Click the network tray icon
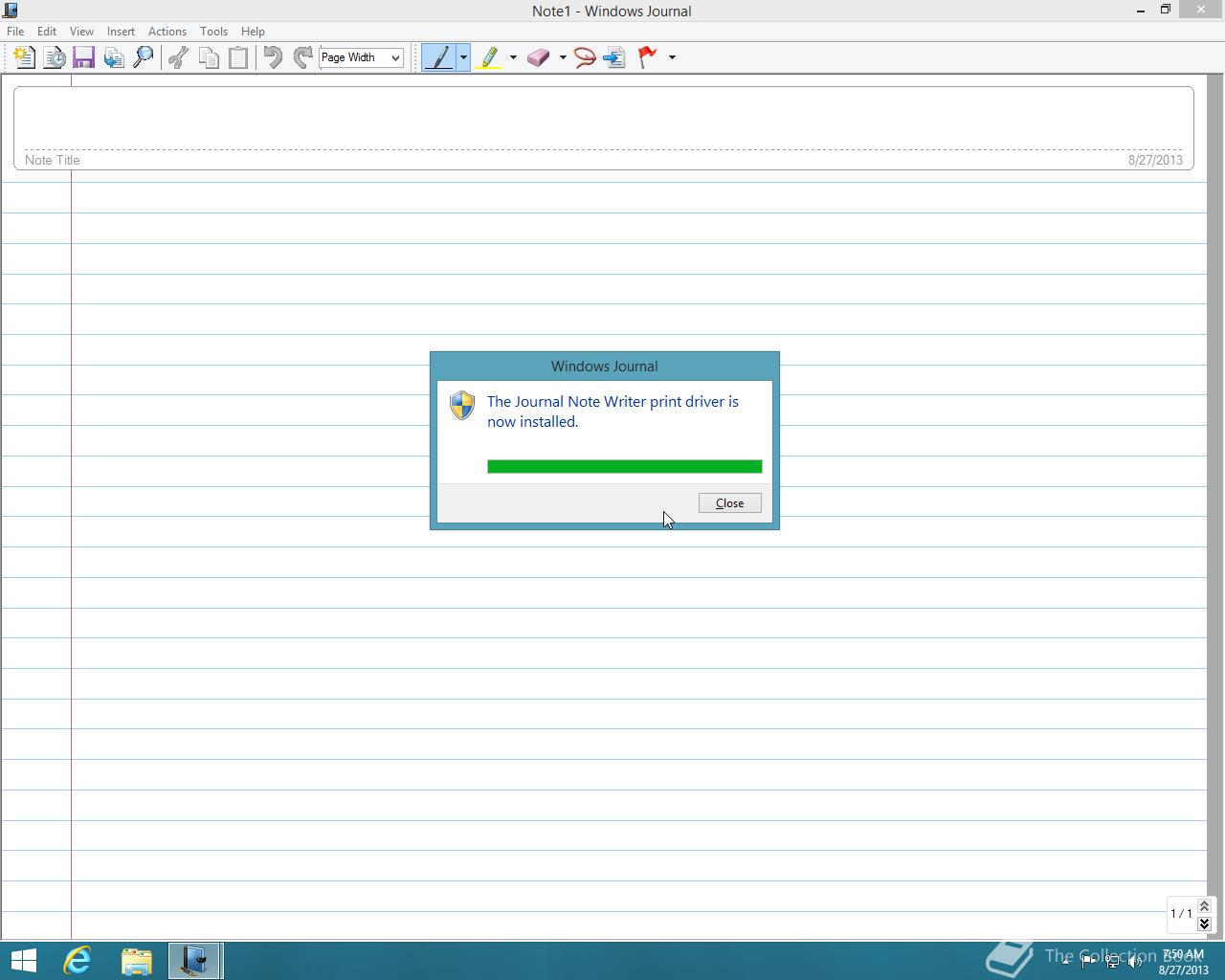The height and width of the screenshot is (980, 1225). coord(1111,961)
